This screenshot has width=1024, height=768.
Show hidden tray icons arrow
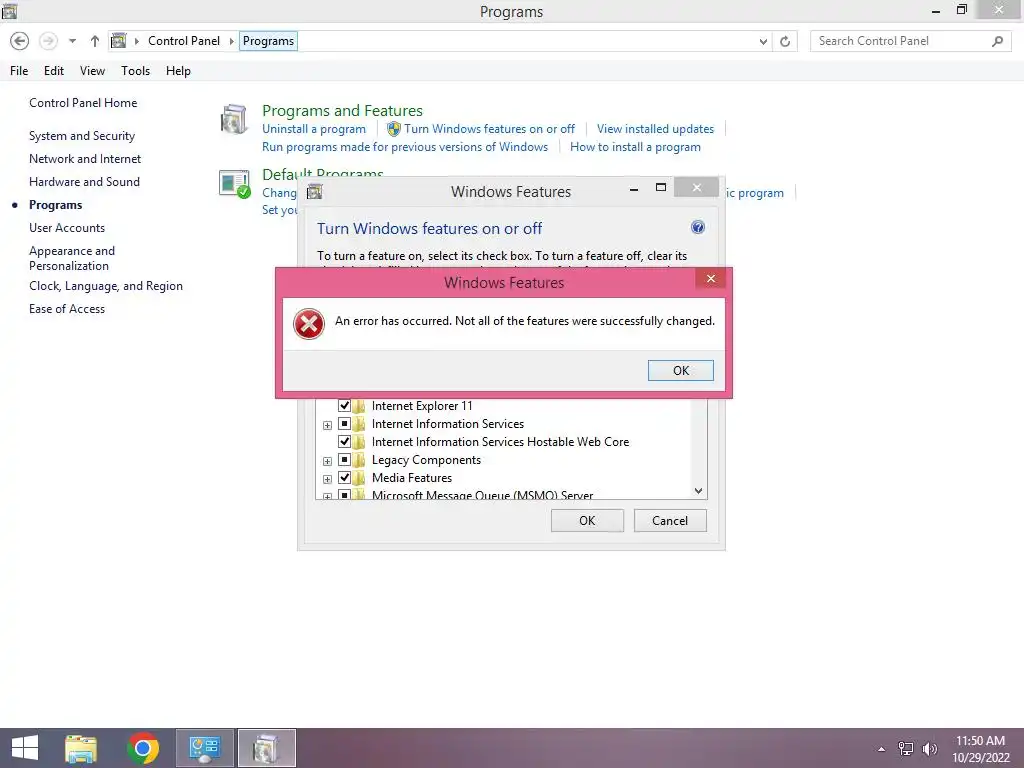(881, 749)
